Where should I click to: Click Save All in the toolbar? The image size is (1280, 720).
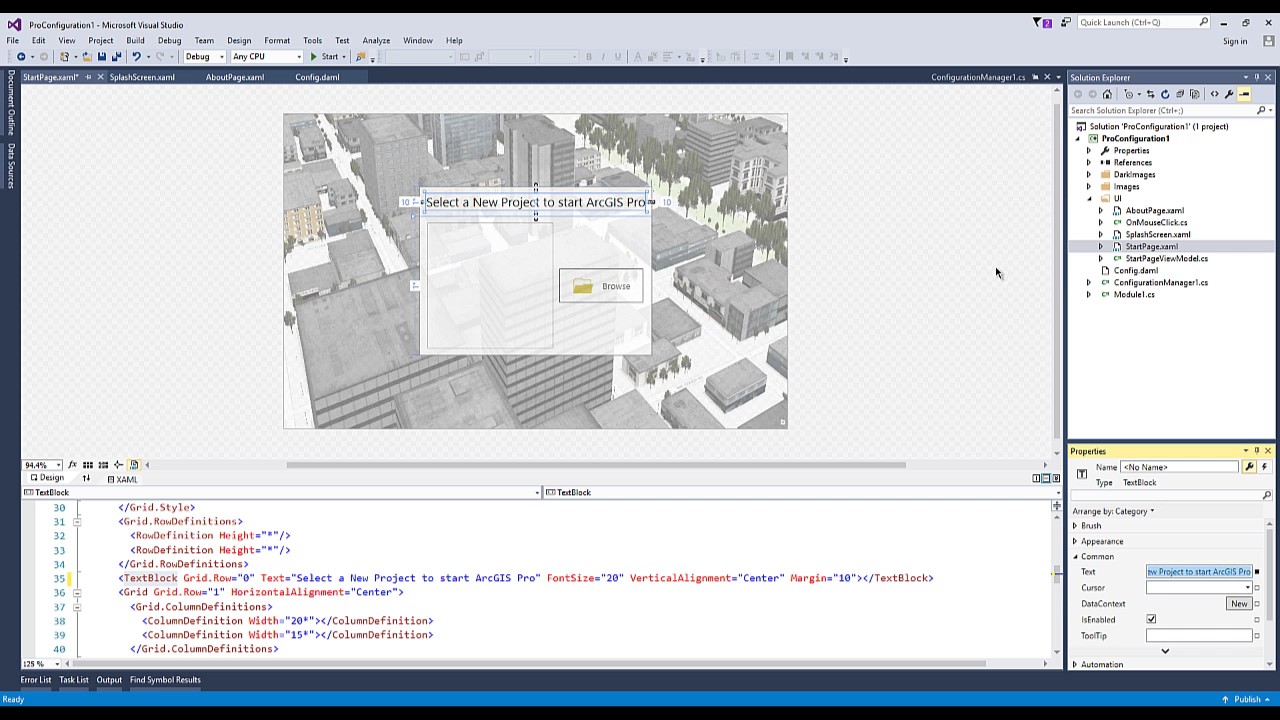(116, 57)
